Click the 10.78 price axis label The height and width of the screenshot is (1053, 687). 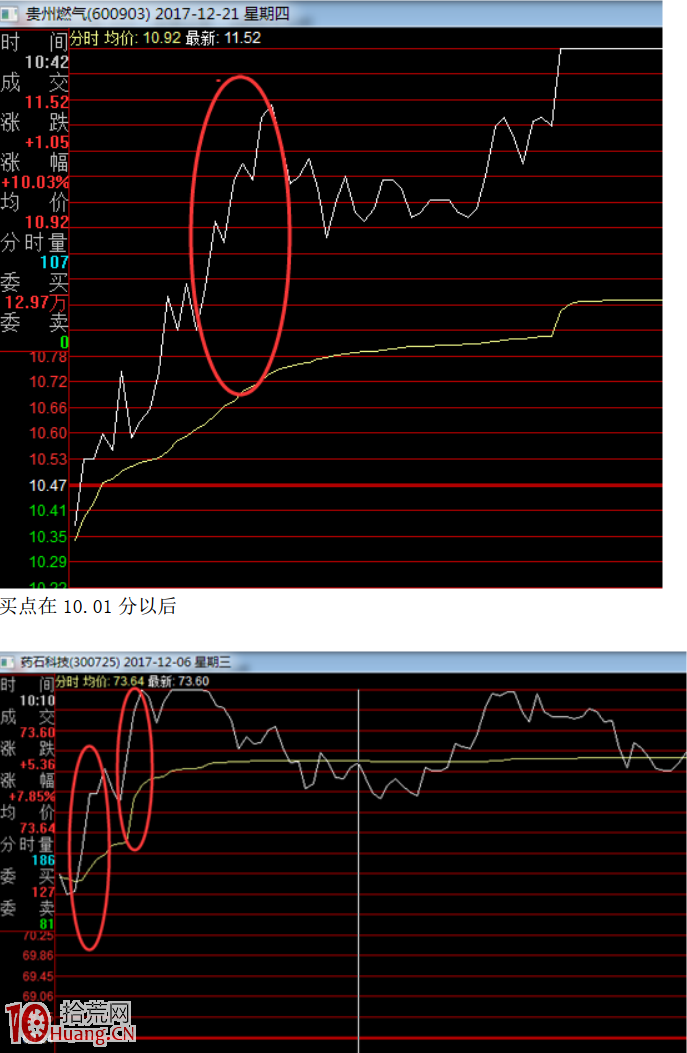pyautogui.click(x=49, y=357)
